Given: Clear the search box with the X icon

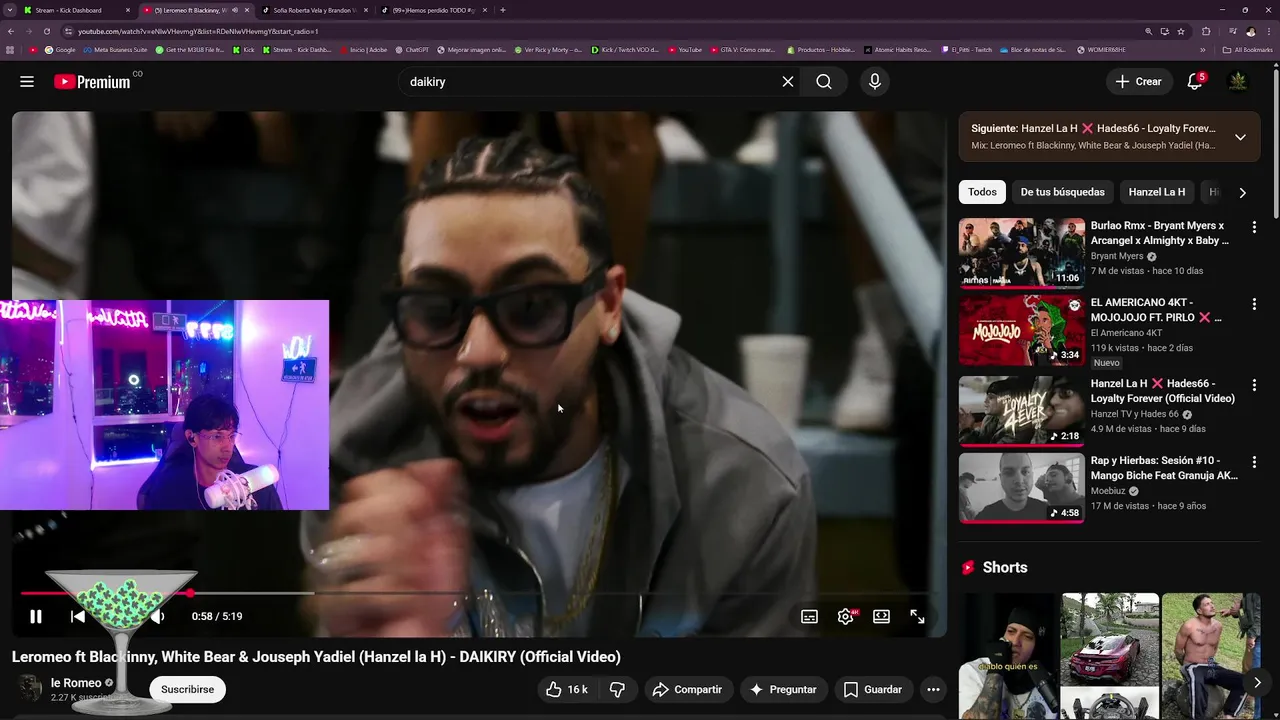Looking at the screenshot, I should 788,82.
